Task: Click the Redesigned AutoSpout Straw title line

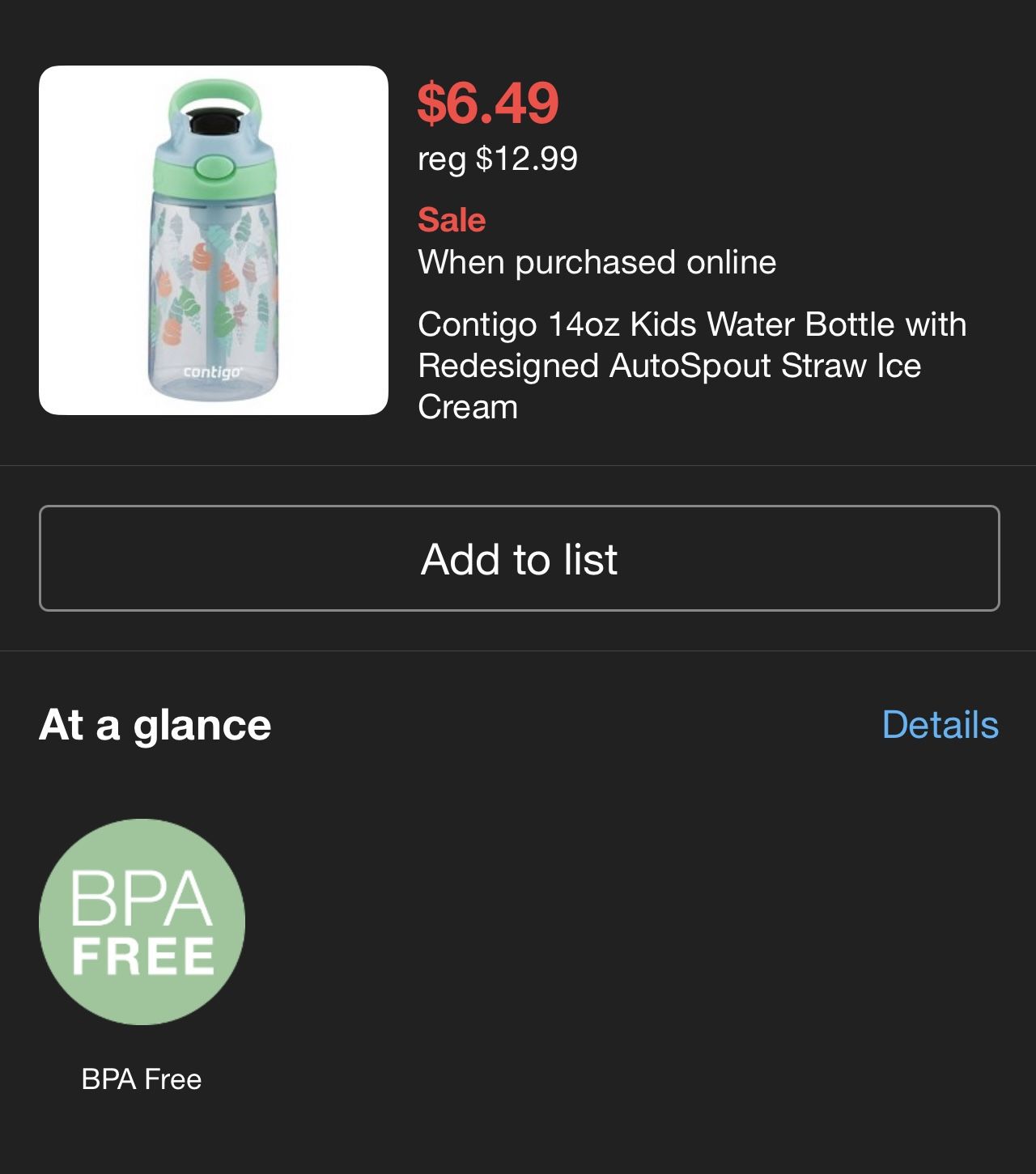Action: pos(669,366)
